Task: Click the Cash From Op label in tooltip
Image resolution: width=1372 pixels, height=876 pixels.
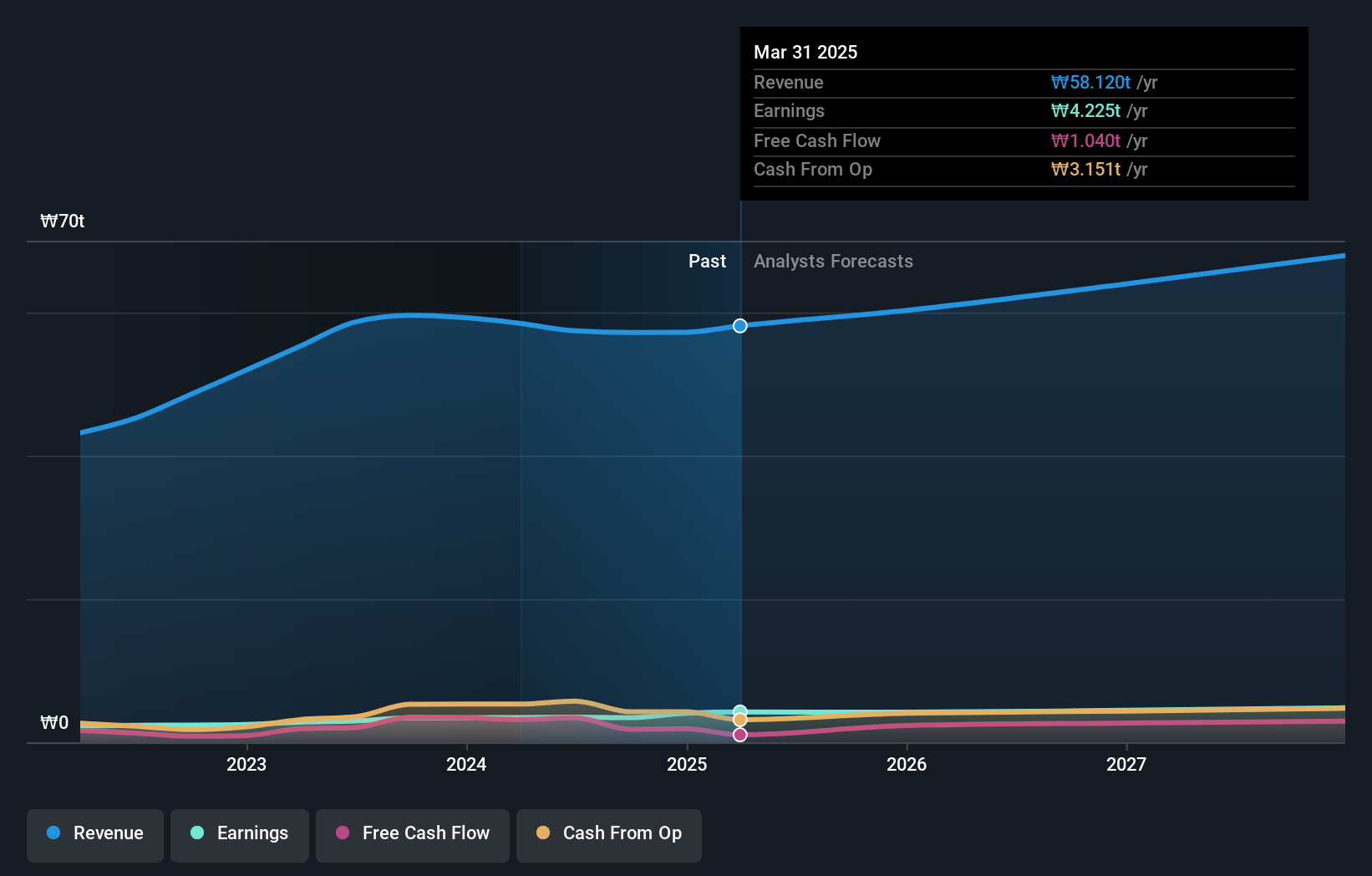Action: pyautogui.click(x=813, y=169)
